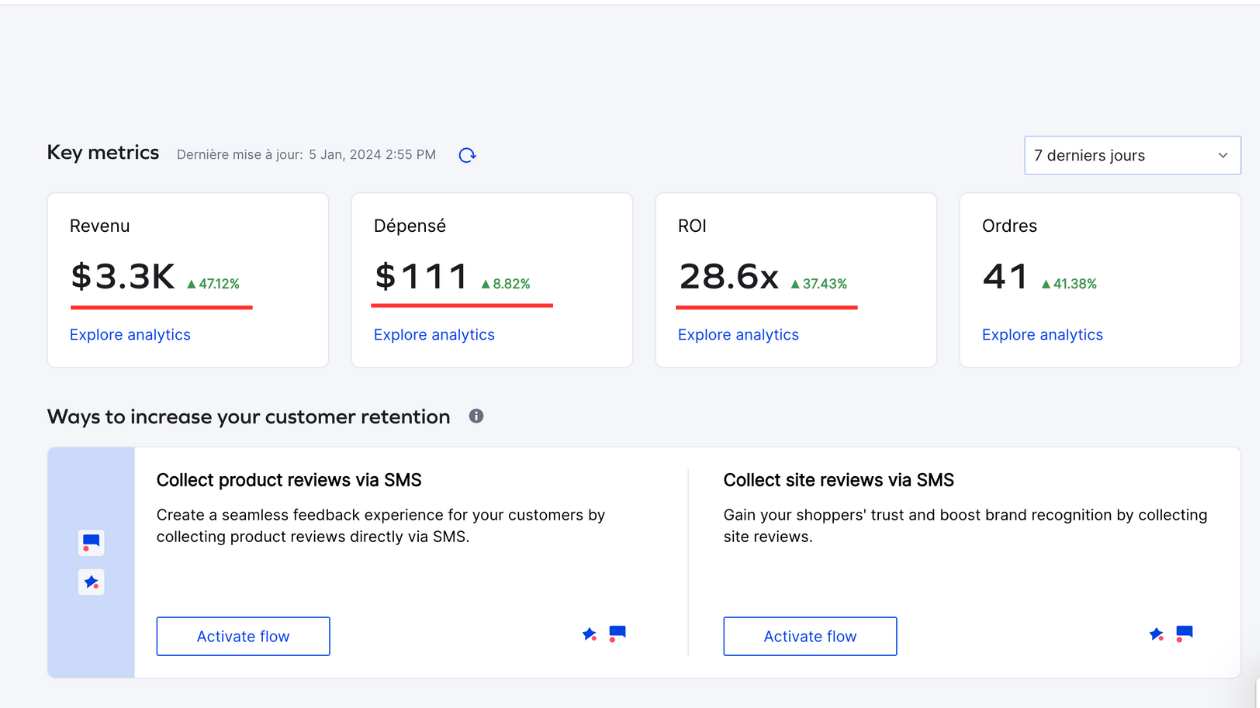
Task: Click the date range dropdown chevron arrow
Action: click(x=1222, y=155)
